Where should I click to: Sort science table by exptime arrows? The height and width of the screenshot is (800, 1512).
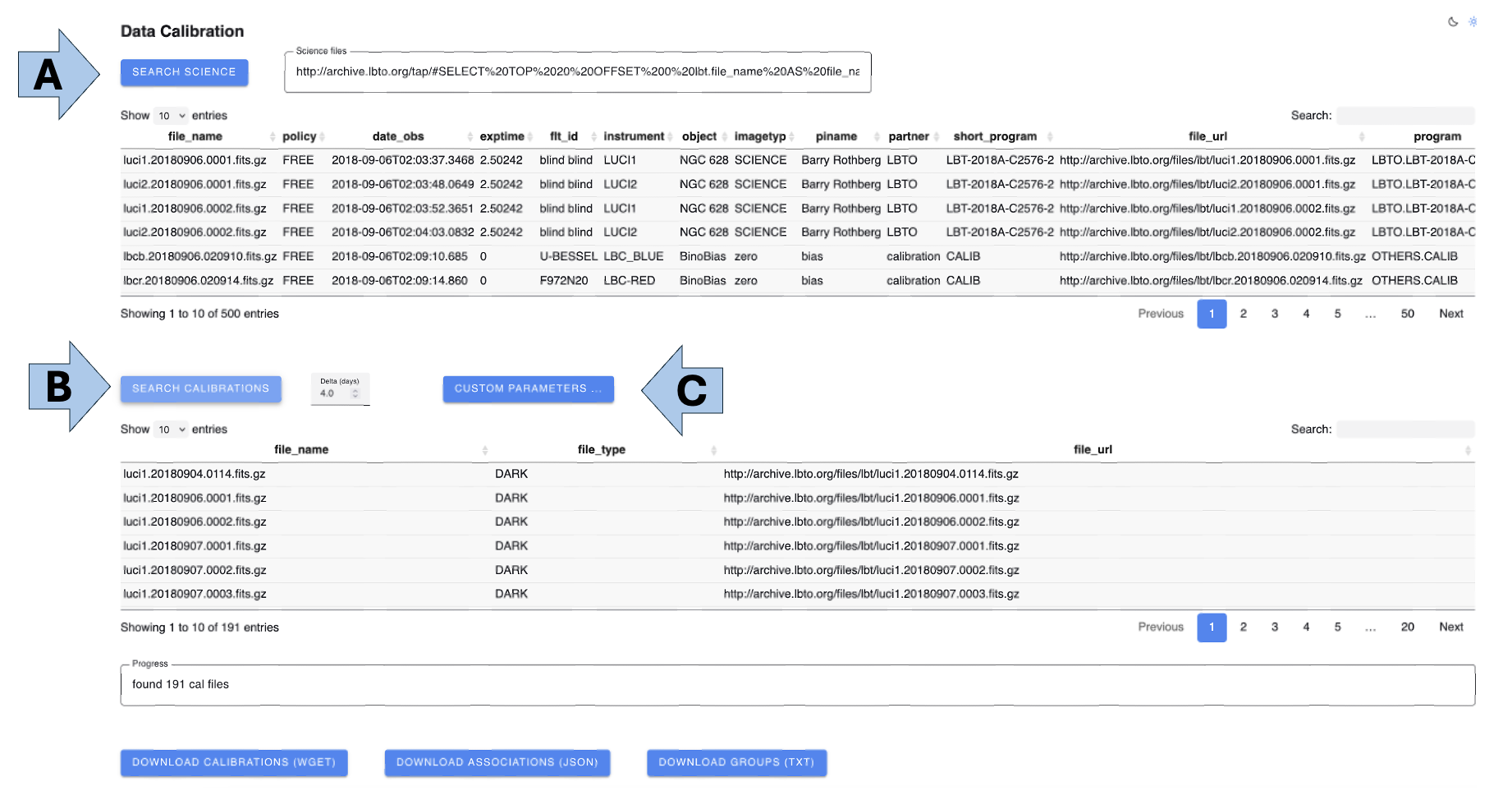click(530, 137)
